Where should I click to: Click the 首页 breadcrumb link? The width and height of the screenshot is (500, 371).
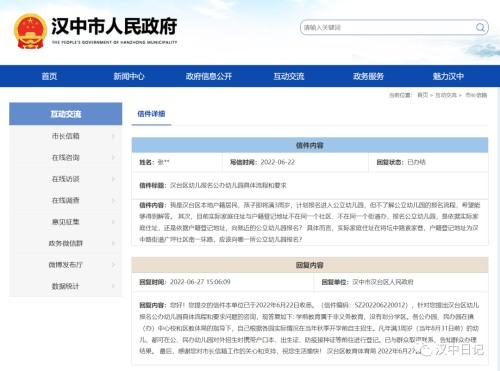[422, 95]
